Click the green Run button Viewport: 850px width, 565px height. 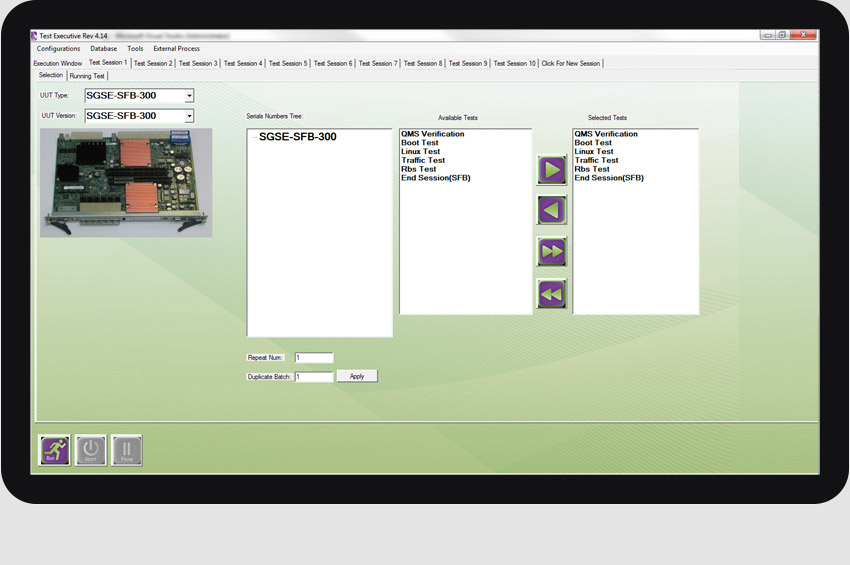[x=55, y=450]
